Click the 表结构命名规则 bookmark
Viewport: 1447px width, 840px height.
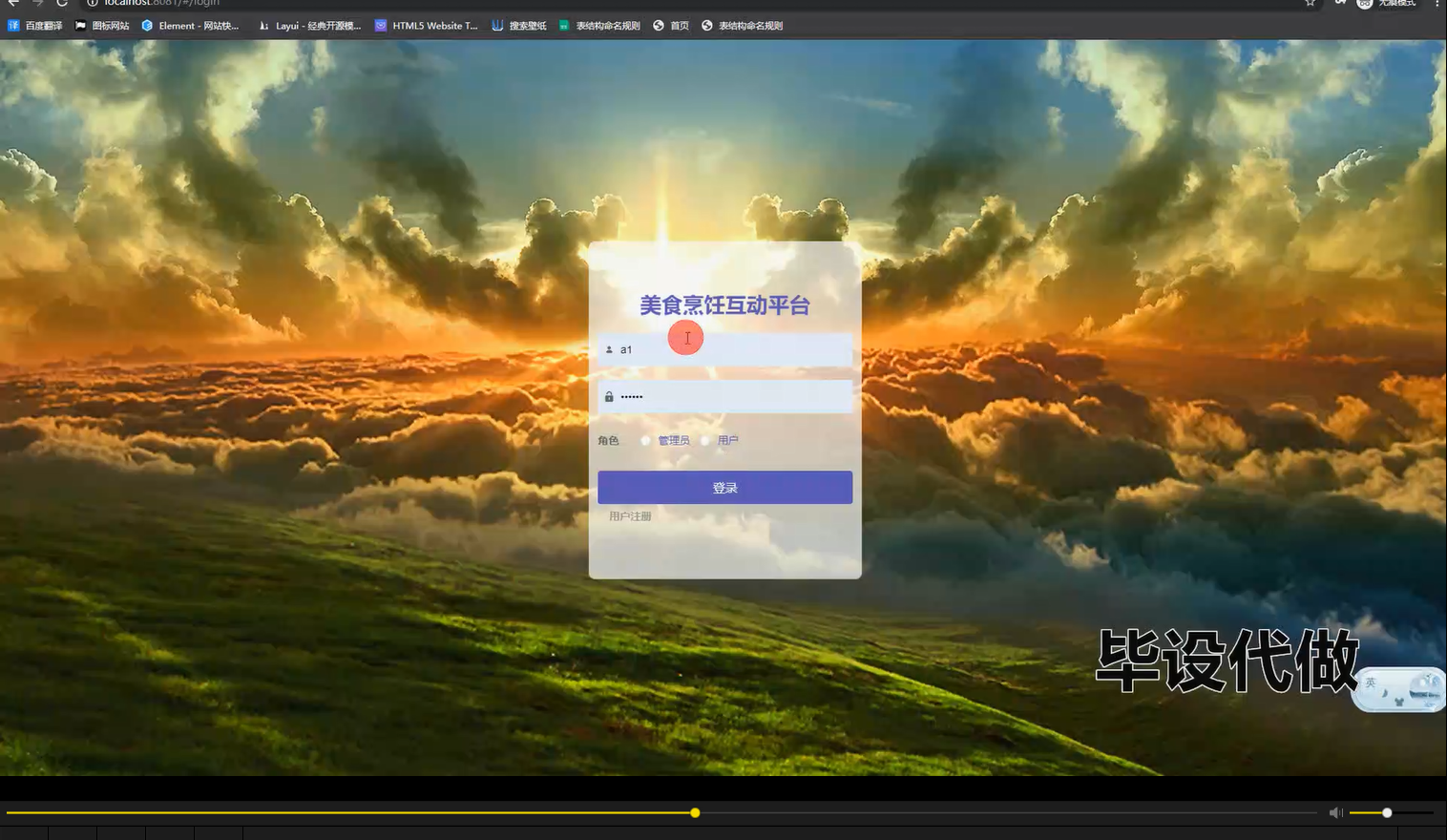pyautogui.click(x=602, y=26)
